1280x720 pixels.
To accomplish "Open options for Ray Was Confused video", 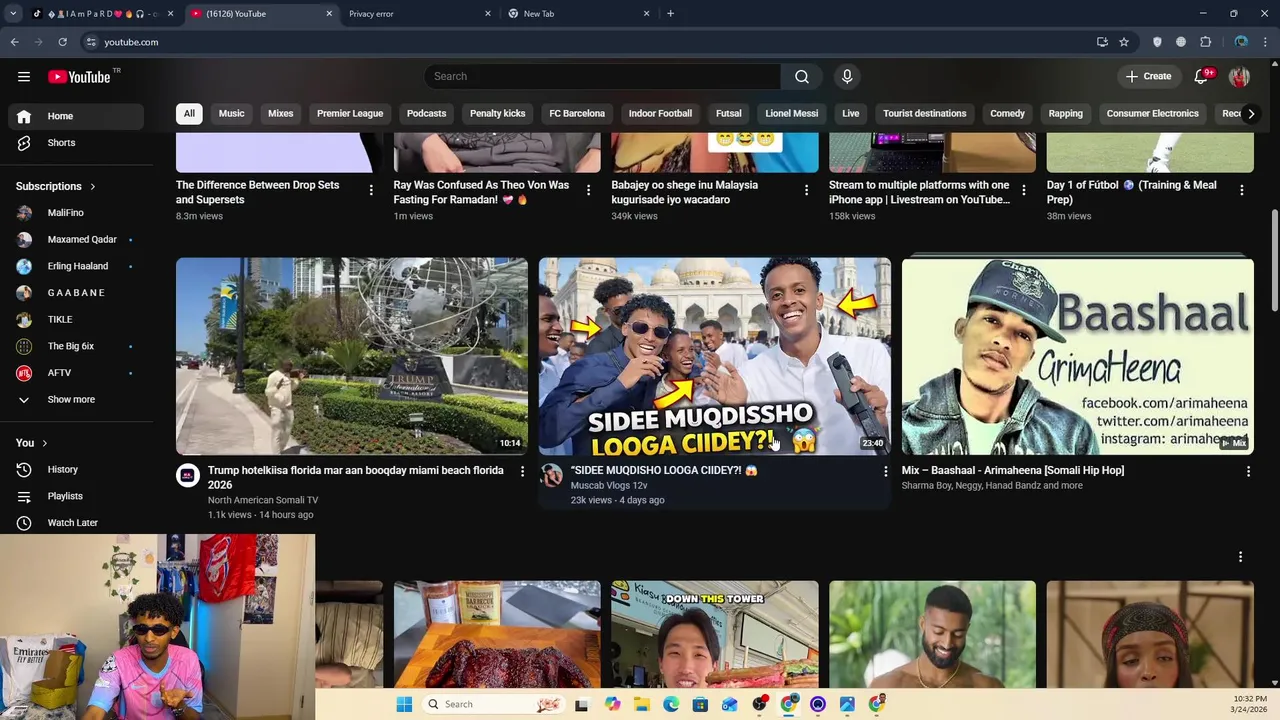I will coord(588,190).
